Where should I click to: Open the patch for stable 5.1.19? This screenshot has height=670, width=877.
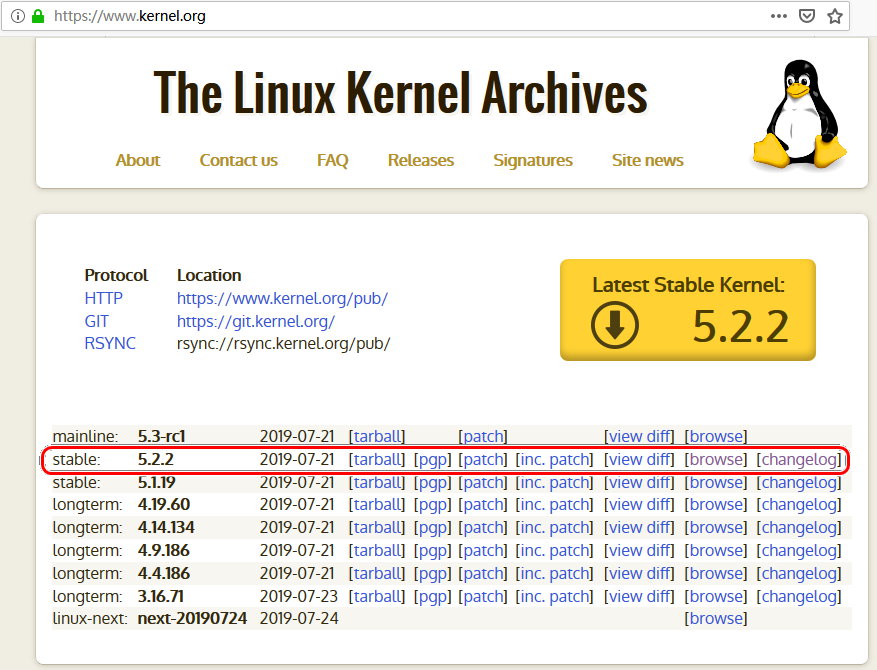tap(483, 482)
